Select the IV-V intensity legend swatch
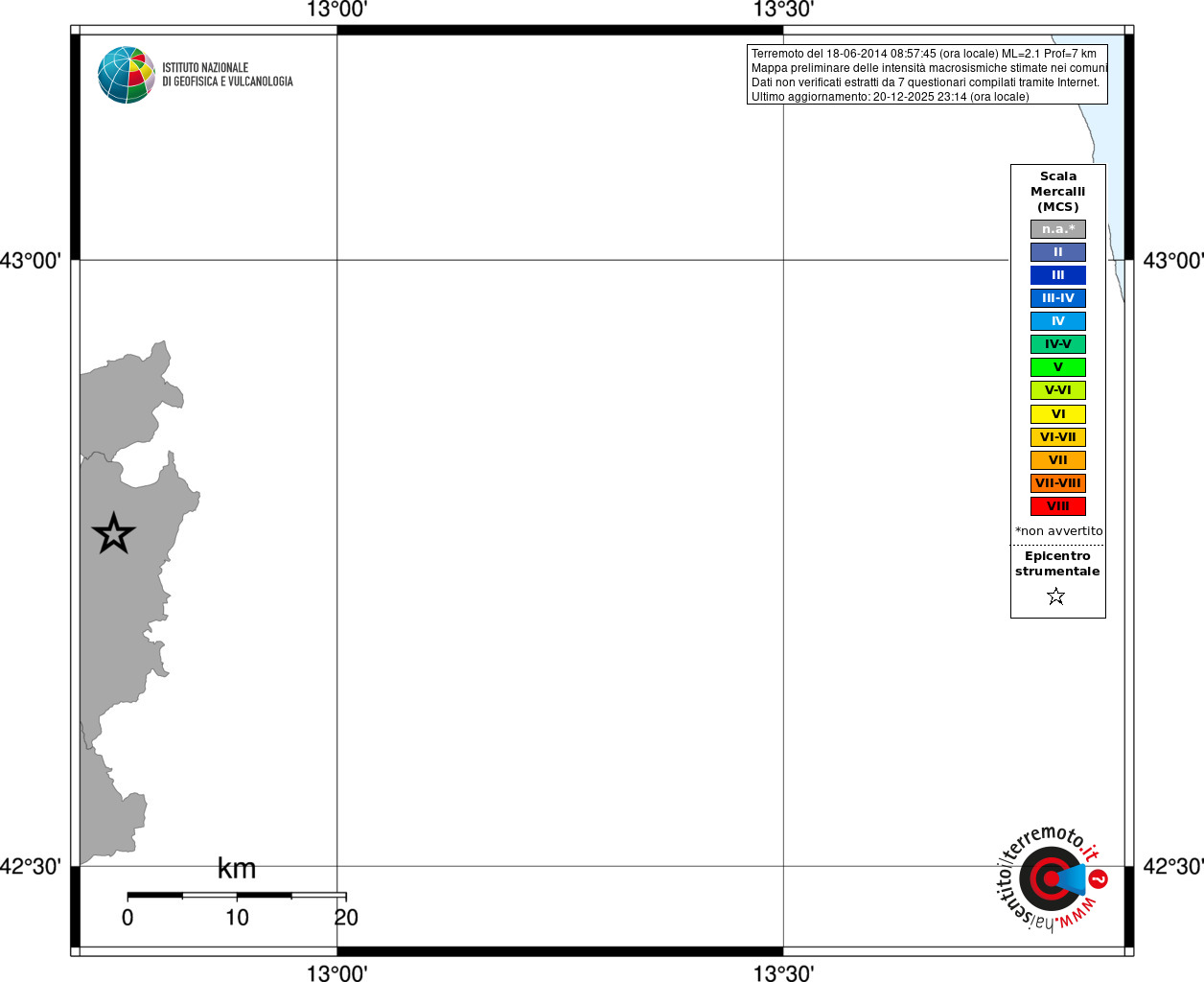1204x982 pixels. (1058, 344)
